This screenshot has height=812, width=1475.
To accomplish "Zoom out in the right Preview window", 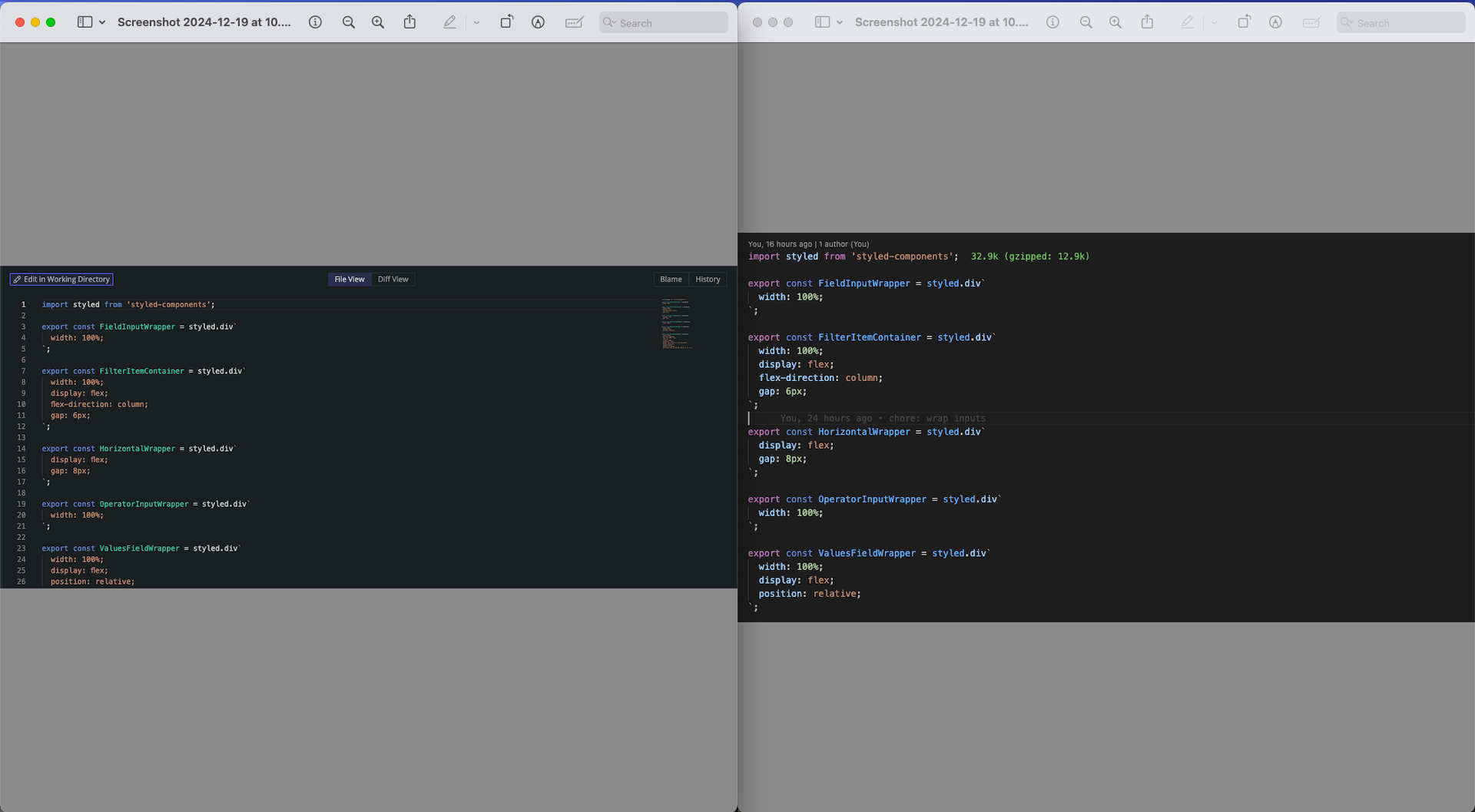I will pyautogui.click(x=1086, y=22).
